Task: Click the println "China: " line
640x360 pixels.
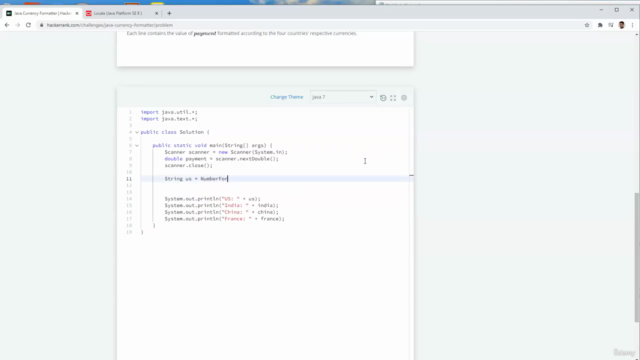Action: pyautogui.click(x=222, y=212)
